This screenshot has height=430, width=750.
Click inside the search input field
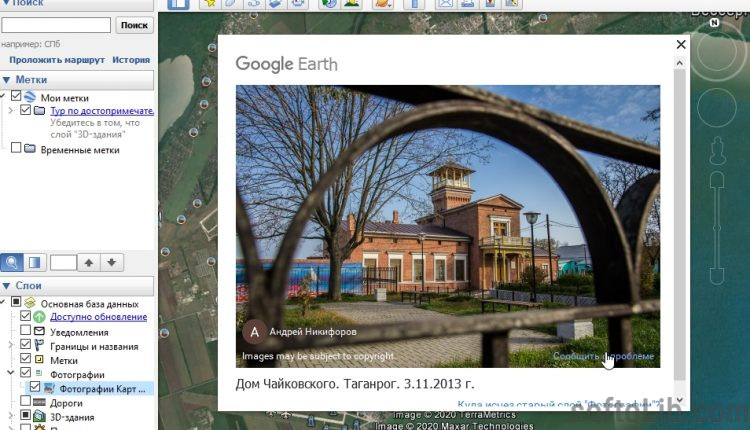[56, 25]
